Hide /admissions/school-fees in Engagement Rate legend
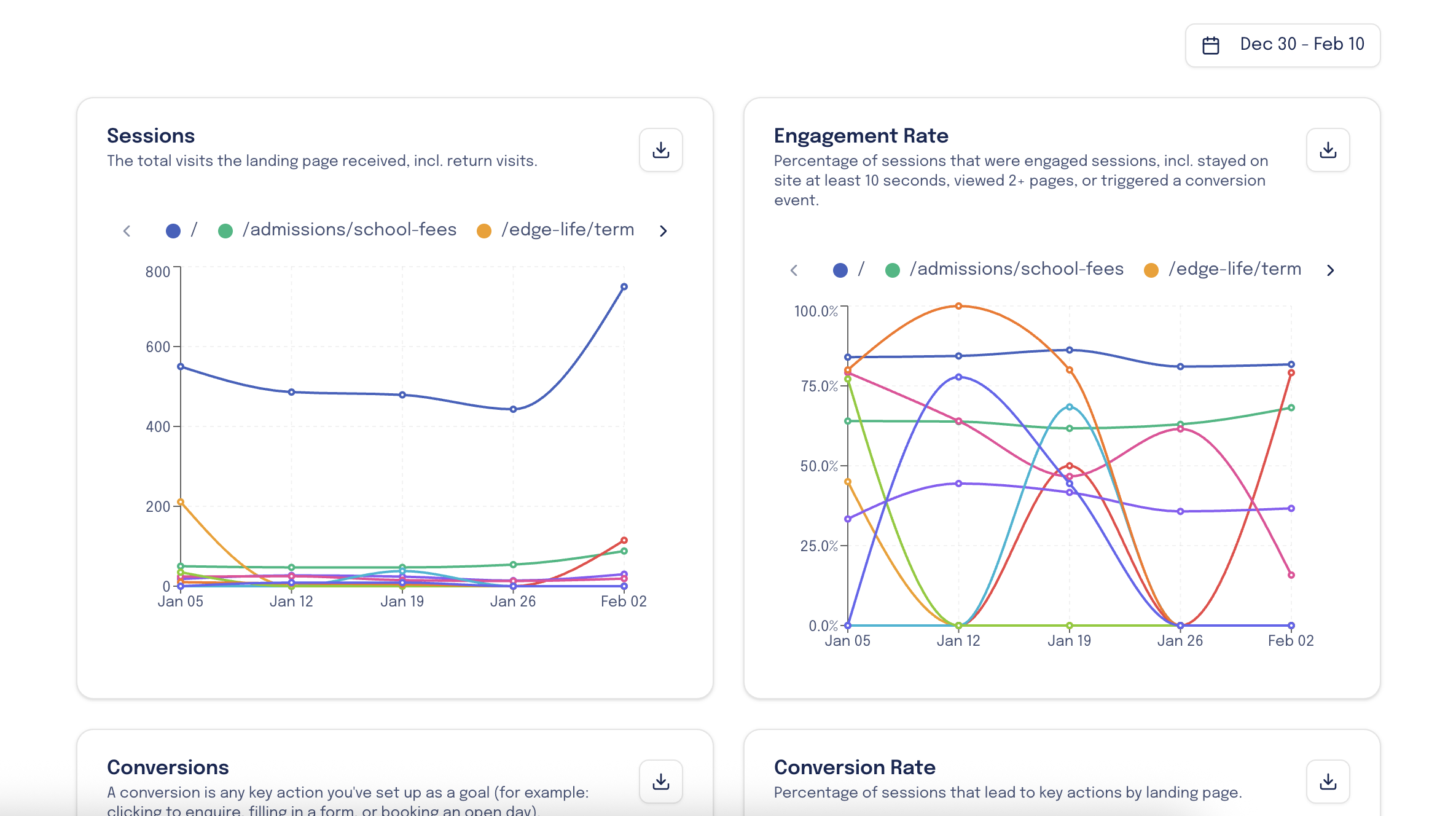This screenshot has width=1456, height=816. [x=1016, y=269]
